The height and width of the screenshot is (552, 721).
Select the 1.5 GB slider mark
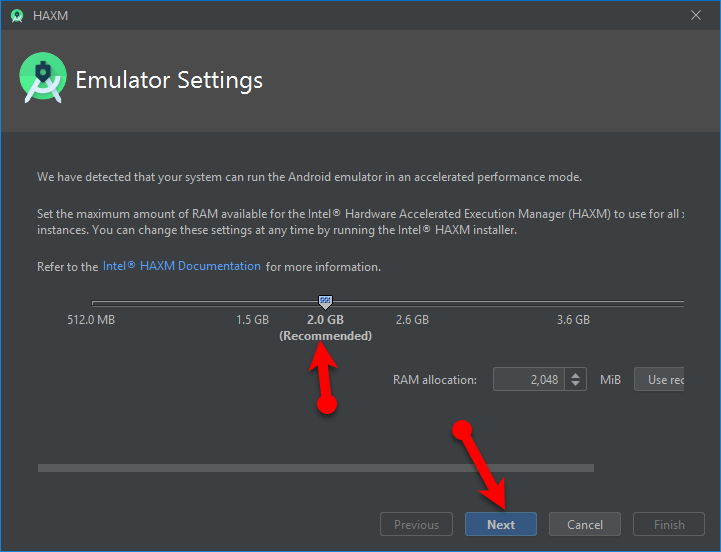coord(252,320)
